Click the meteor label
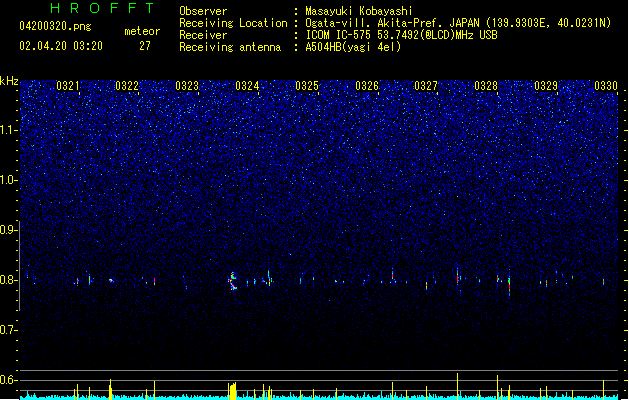629x400 pixels. 142,31
